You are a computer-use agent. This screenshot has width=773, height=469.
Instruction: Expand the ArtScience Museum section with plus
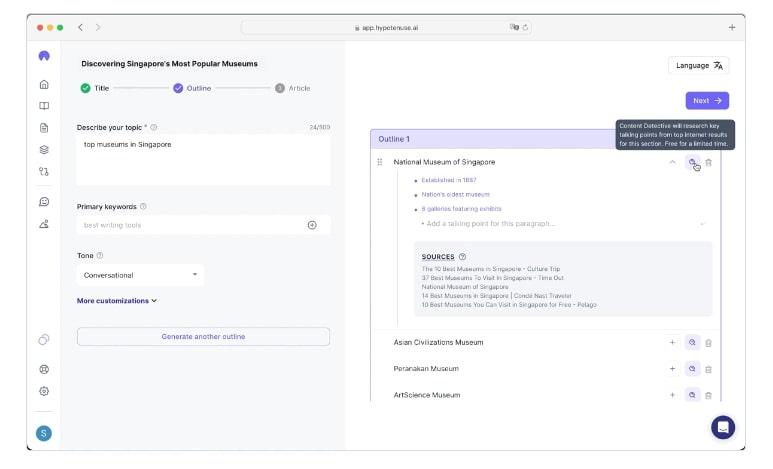pos(672,395)
